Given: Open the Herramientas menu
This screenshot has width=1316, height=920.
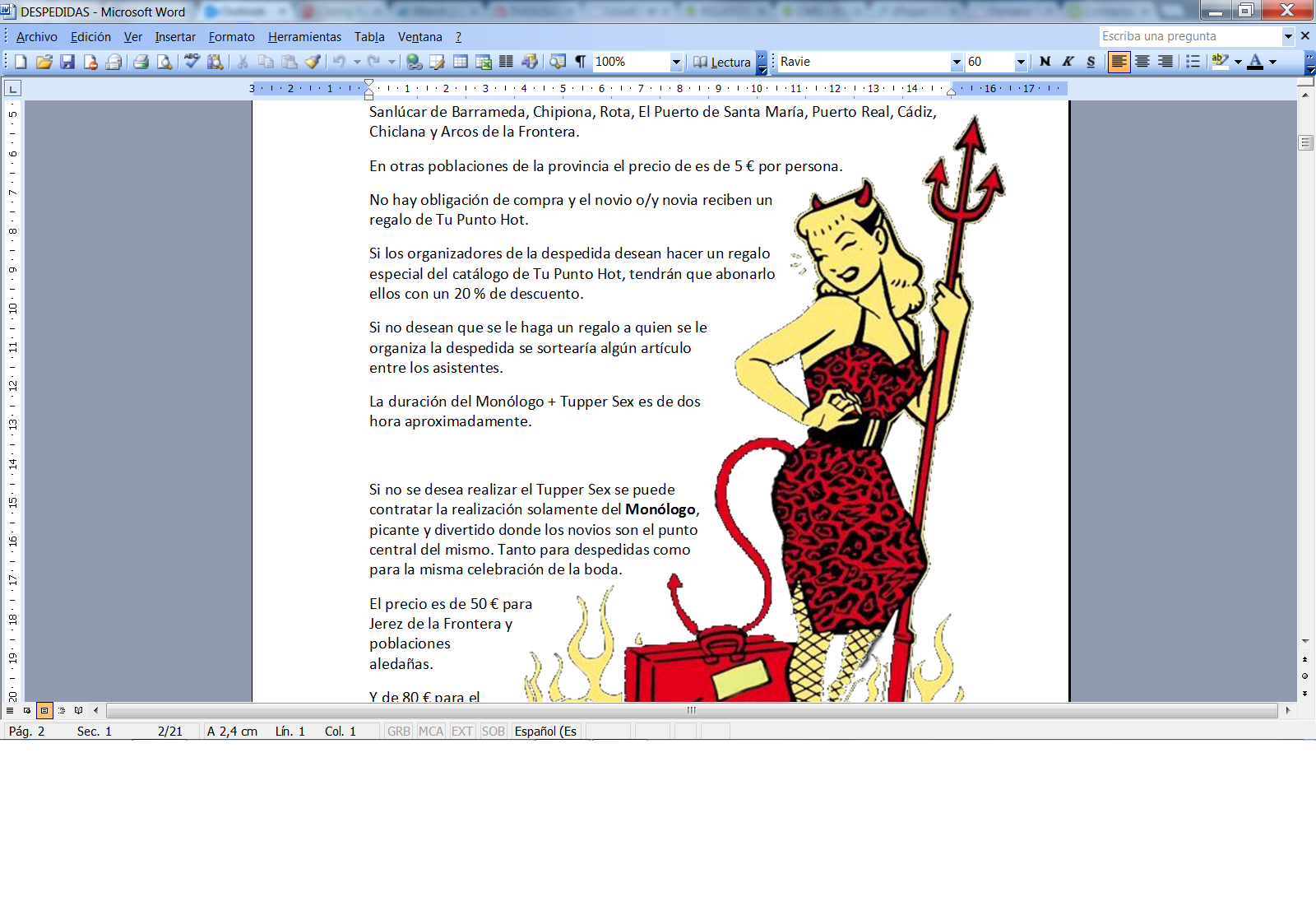Looking at the screenshot, I should (304, 37).
